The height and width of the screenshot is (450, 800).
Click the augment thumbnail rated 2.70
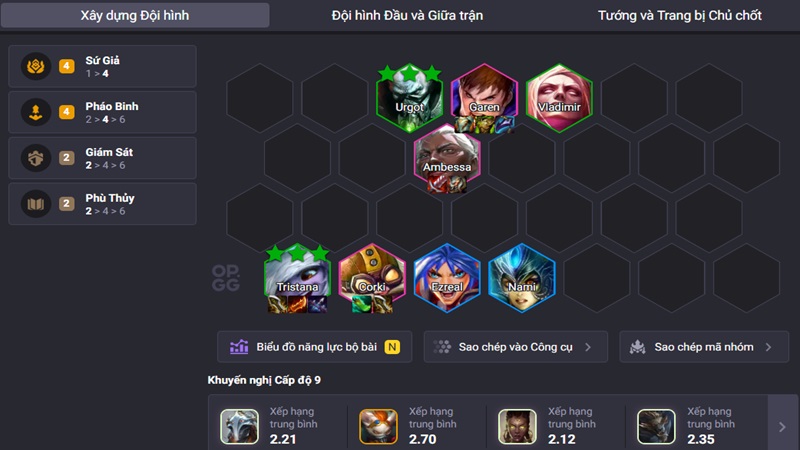point(378,426)
